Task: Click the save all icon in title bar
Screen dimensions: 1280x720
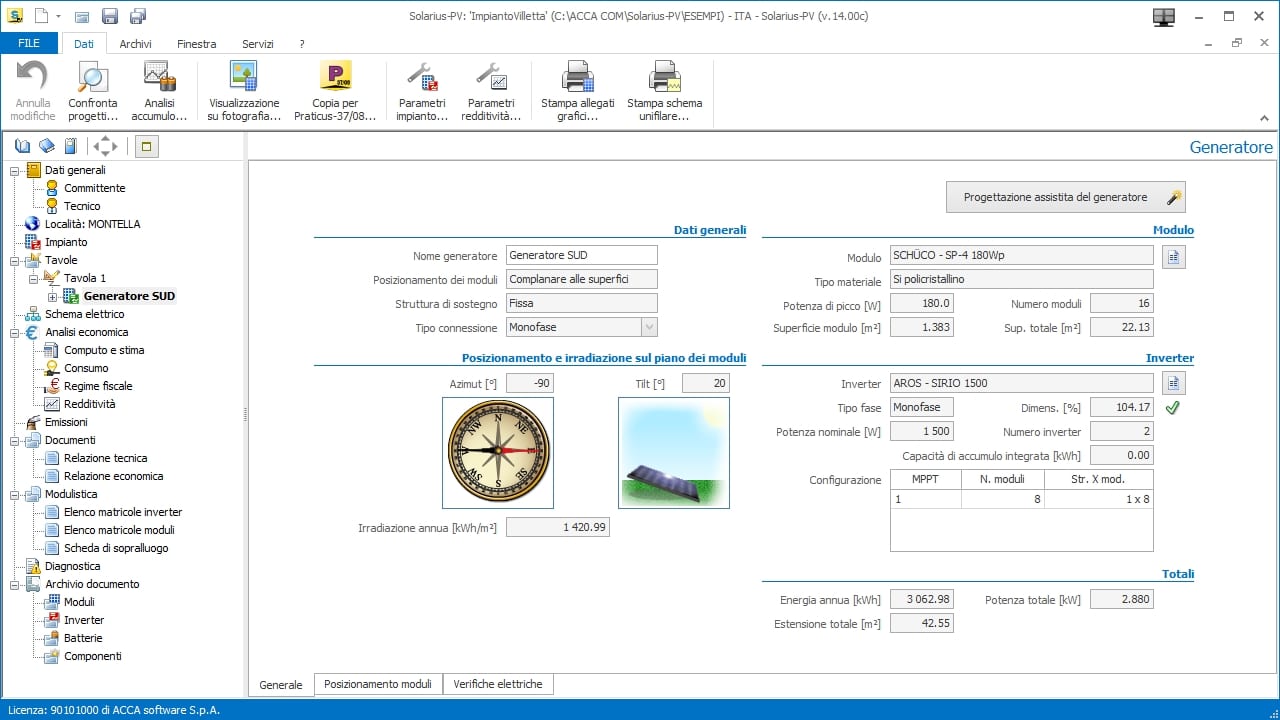Action: point(138,16)
